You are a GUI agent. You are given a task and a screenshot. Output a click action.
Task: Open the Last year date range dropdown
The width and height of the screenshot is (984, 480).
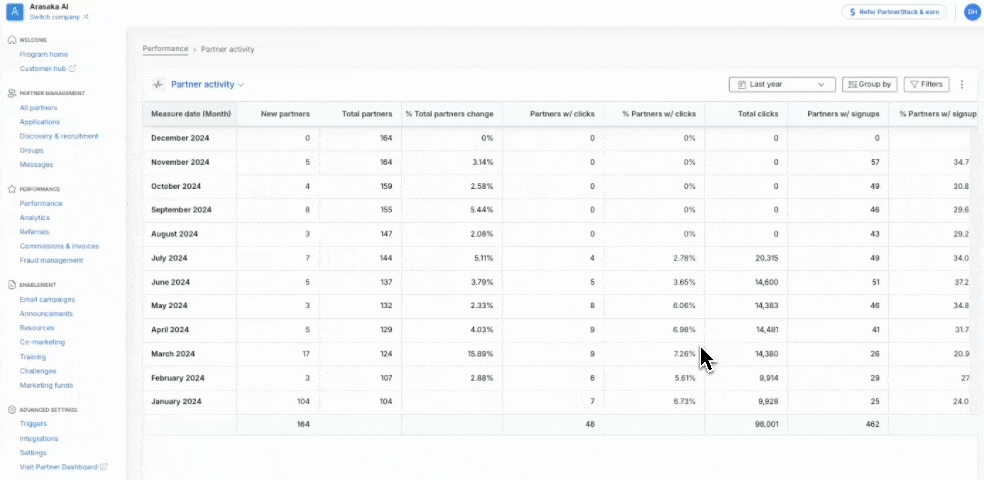click(x=782, y=84)
